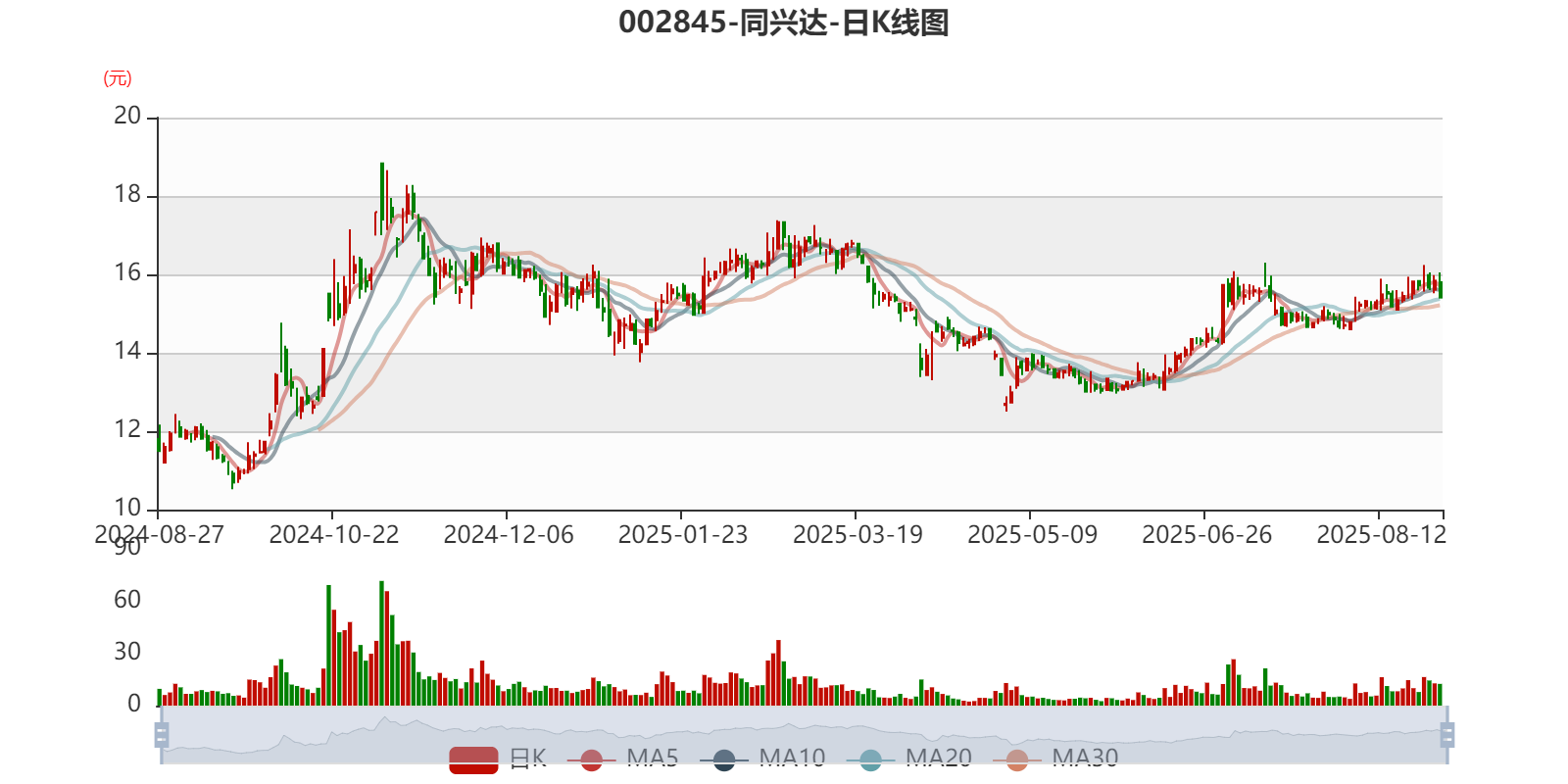The width and height of the screenshot is (1568, 784).
Task: Toggle the MA10 line legend
Action: pos(762,759)
